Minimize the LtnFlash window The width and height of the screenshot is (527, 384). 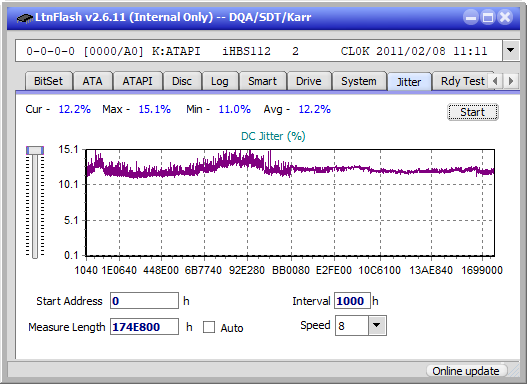click(x=471, y=17)
